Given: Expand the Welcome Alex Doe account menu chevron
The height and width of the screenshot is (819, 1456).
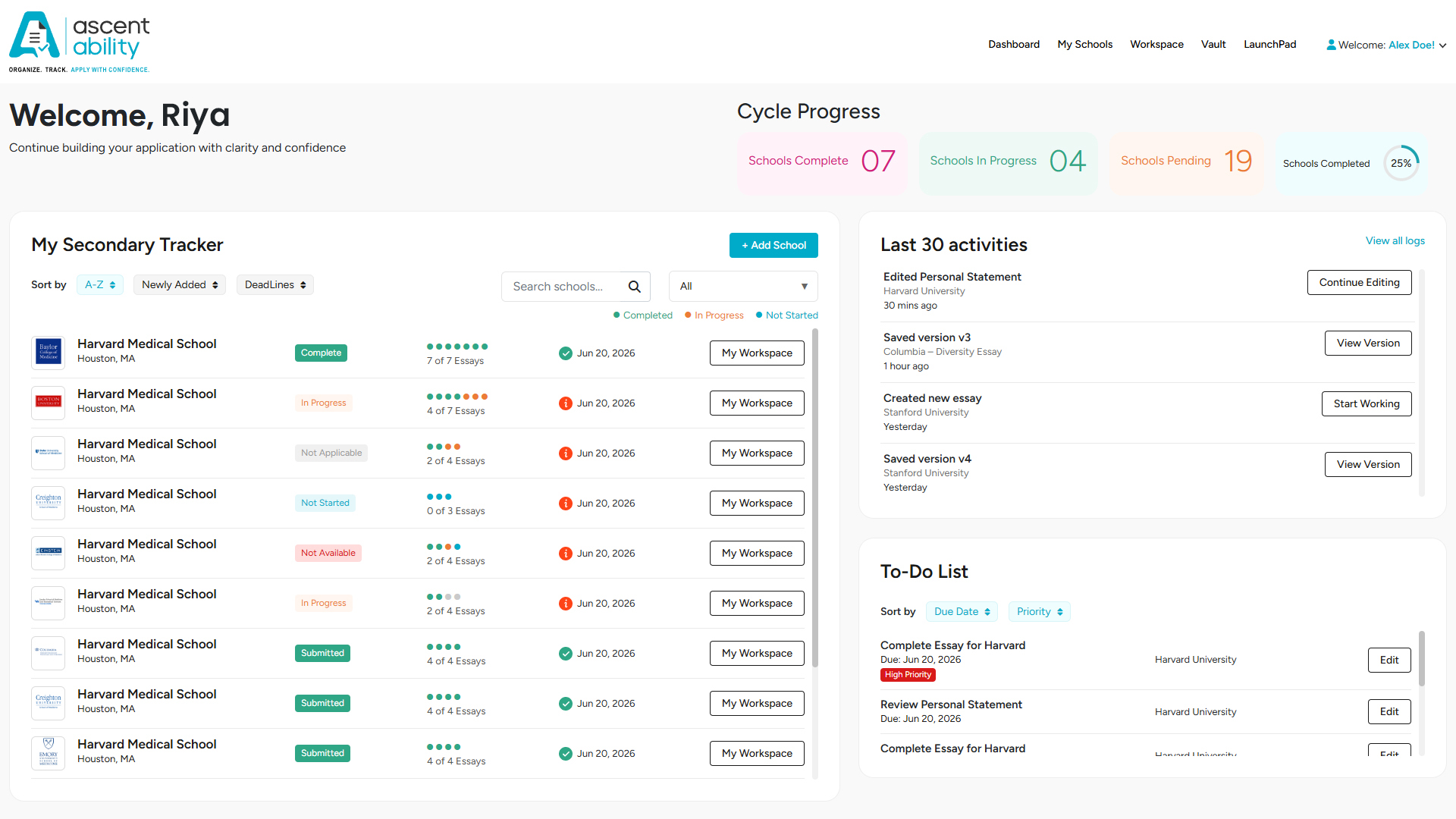Looking at the screenshot, I should point(1442,45).
